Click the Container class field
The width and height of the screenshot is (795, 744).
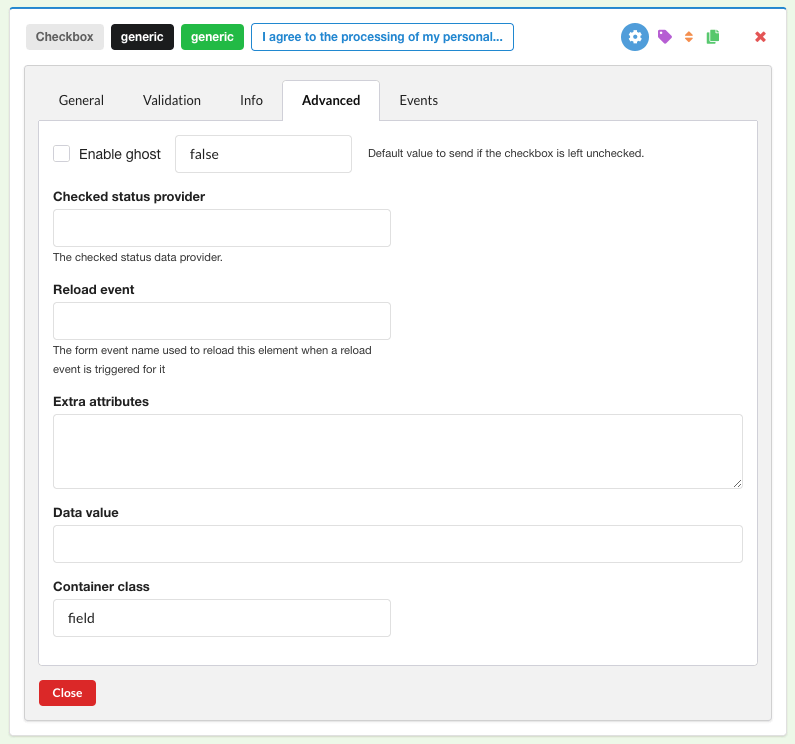(x=221, y=618)
